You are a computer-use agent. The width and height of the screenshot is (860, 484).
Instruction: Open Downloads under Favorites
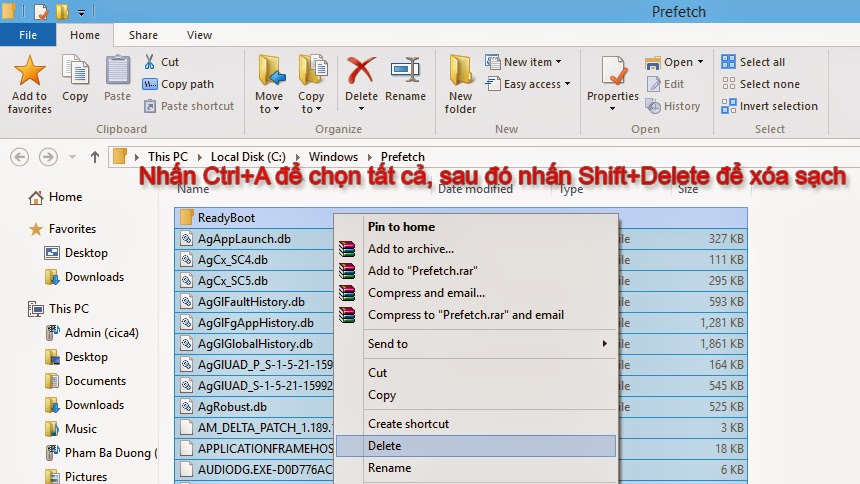click(x=84, y=277)
